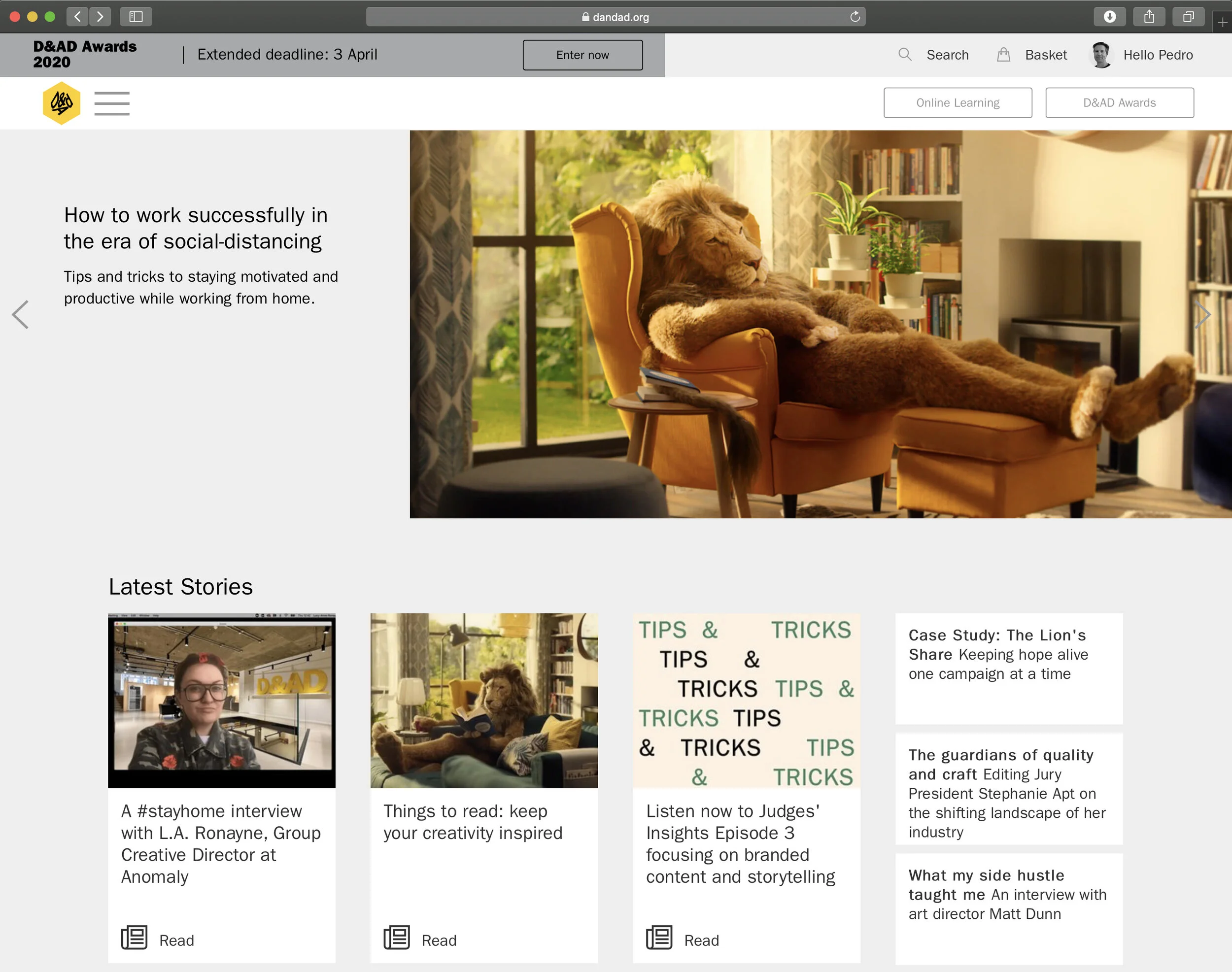Open Things to read lion thumbnail
The width and height of the screenshot is (1232, 972).
click(x=484, y=701)
